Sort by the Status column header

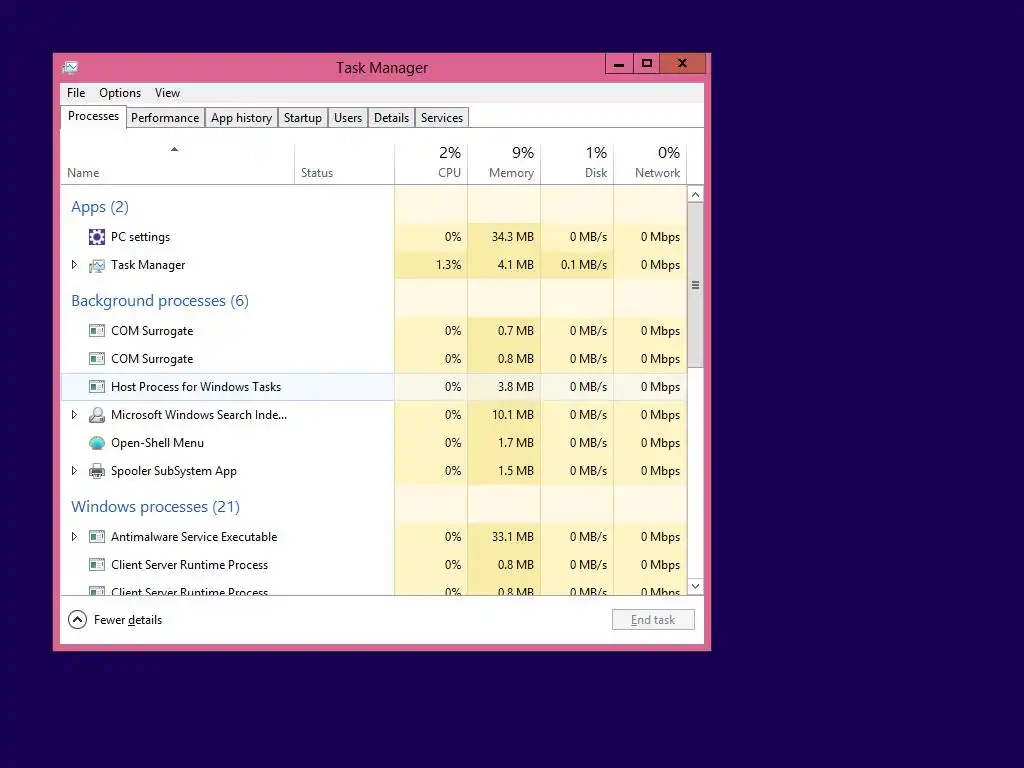344,163
